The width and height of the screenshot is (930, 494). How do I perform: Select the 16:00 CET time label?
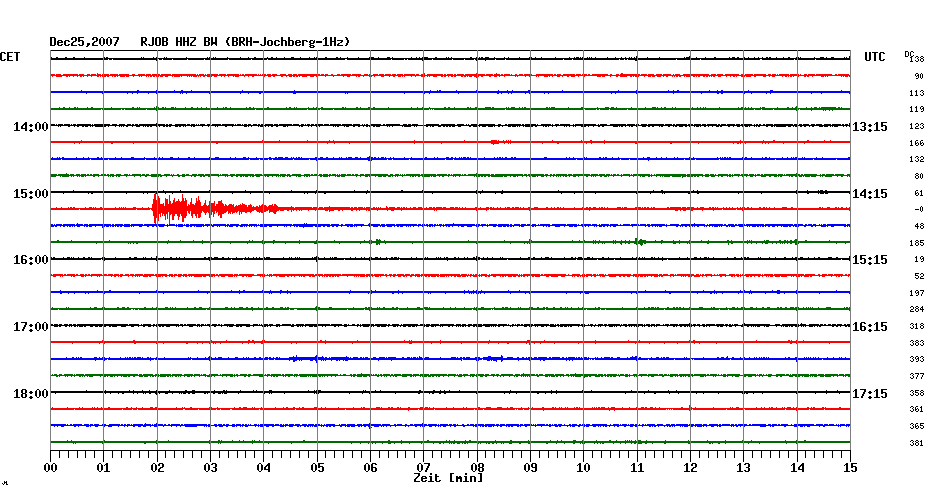(31, 260)
